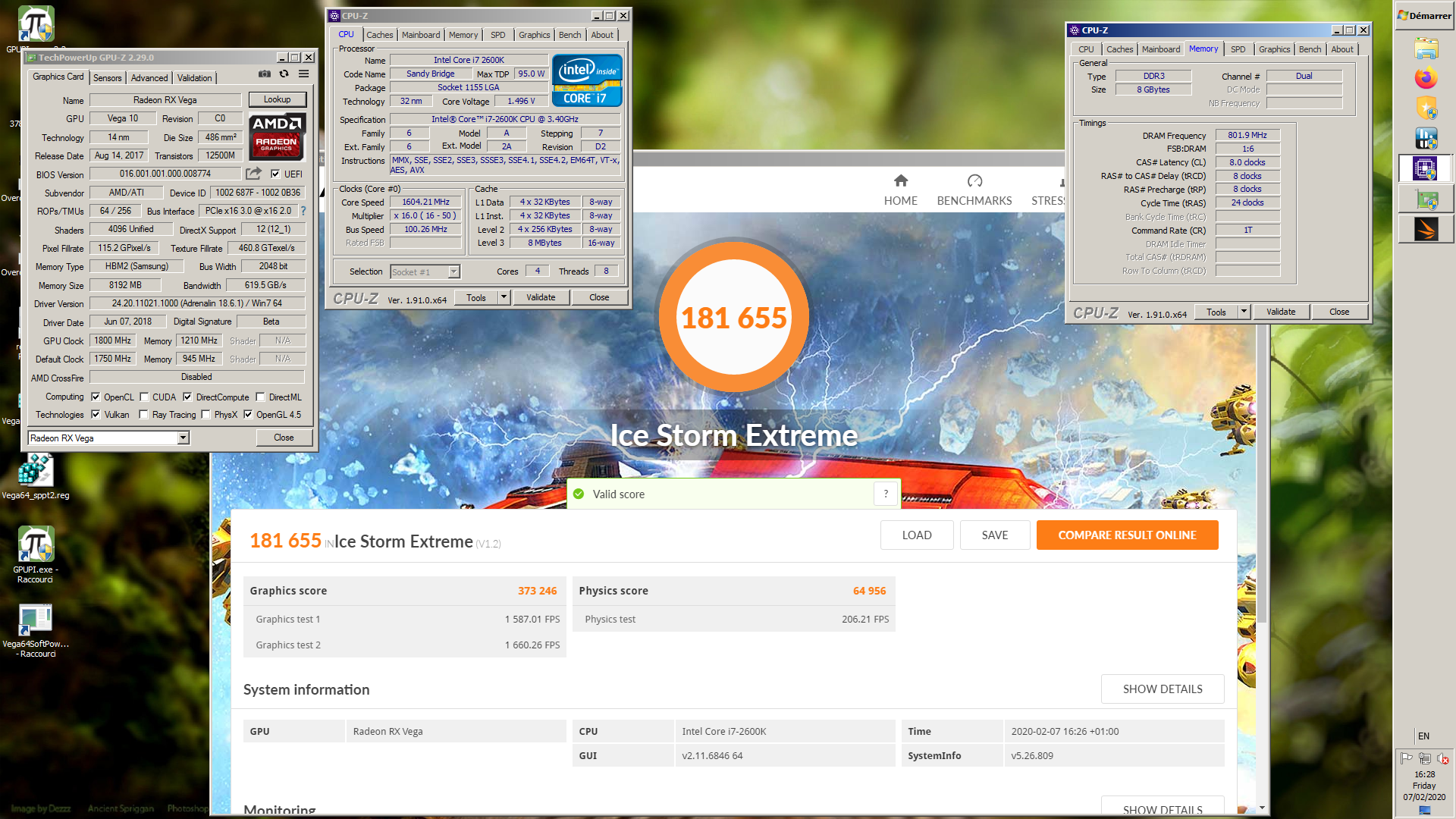The width and height of the screenshot is (1456, 819).
Task: Expand Tools arrow in CPU-Z CPU window
Action: pyautogui.click(x=504, y=297)
